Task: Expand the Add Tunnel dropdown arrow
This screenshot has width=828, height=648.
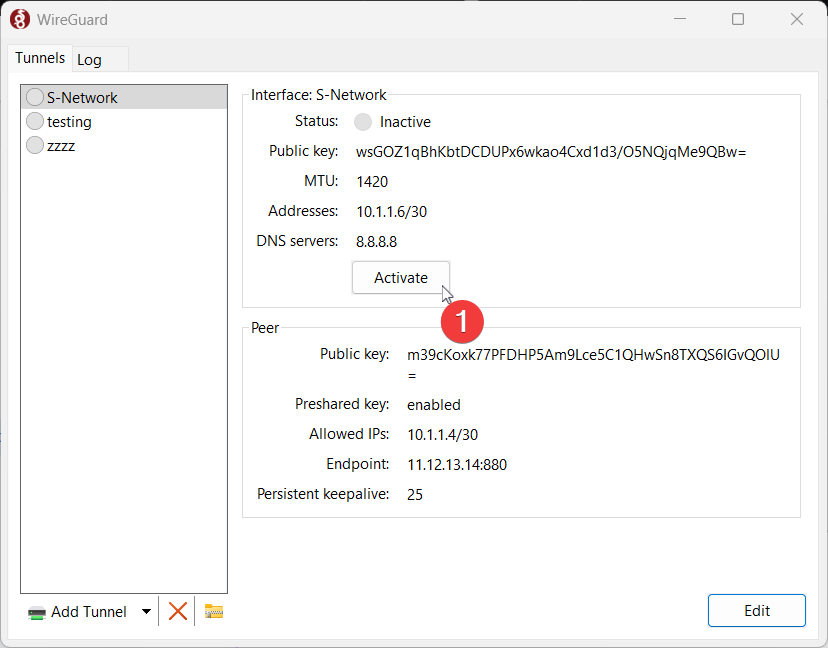Action: click(x=146, y=612)
